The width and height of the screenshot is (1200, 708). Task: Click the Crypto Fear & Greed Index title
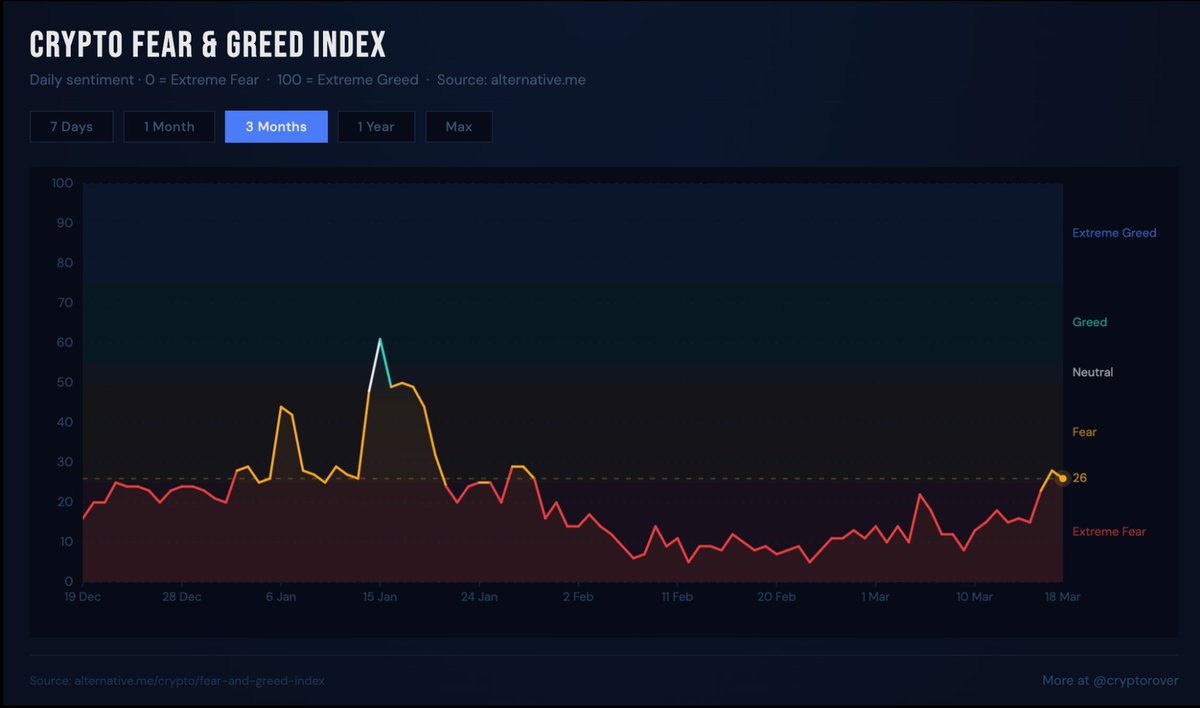(x=206, y=43)
